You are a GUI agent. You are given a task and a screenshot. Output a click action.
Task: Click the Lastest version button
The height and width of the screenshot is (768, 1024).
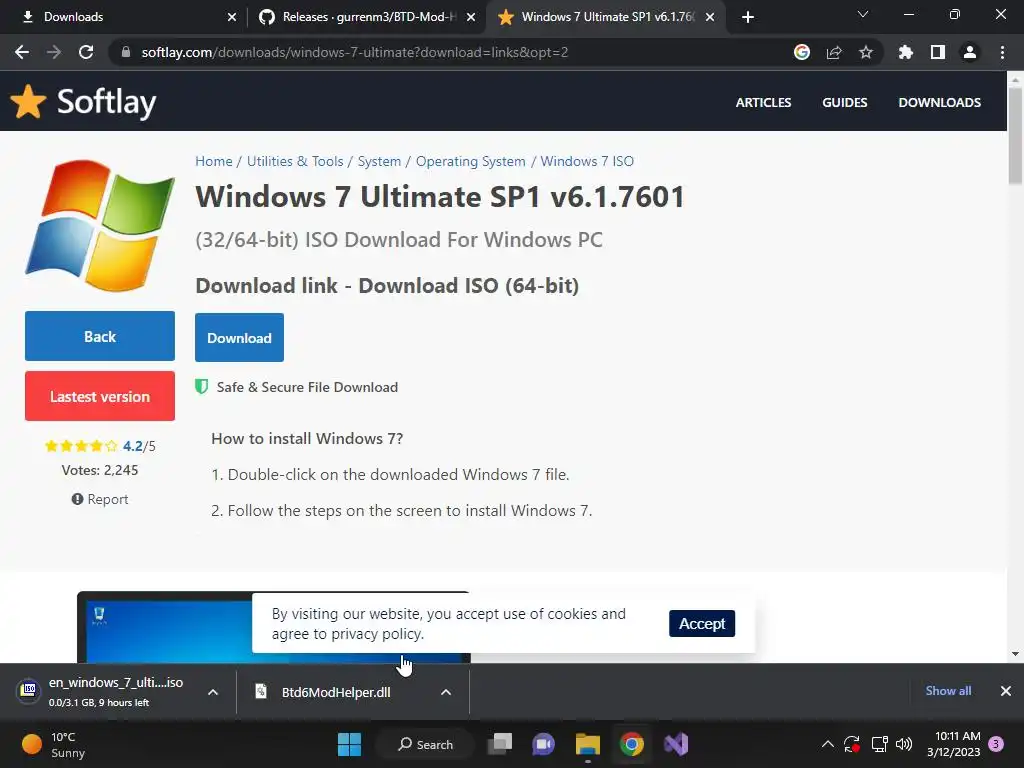pyautogui.click(x=100, y=396)
